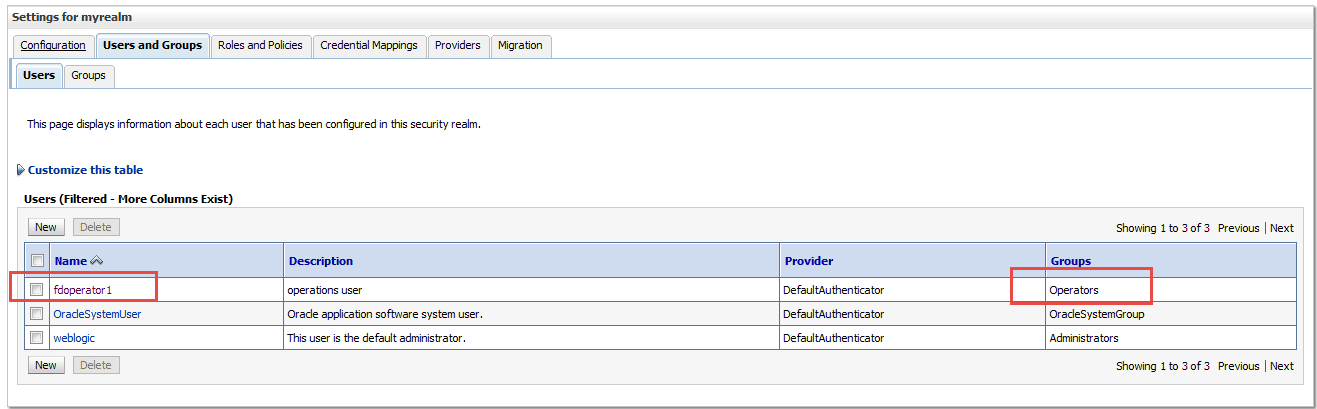
Task: Switch to the Groups sub-tab
Action: [x=88, y=75]
